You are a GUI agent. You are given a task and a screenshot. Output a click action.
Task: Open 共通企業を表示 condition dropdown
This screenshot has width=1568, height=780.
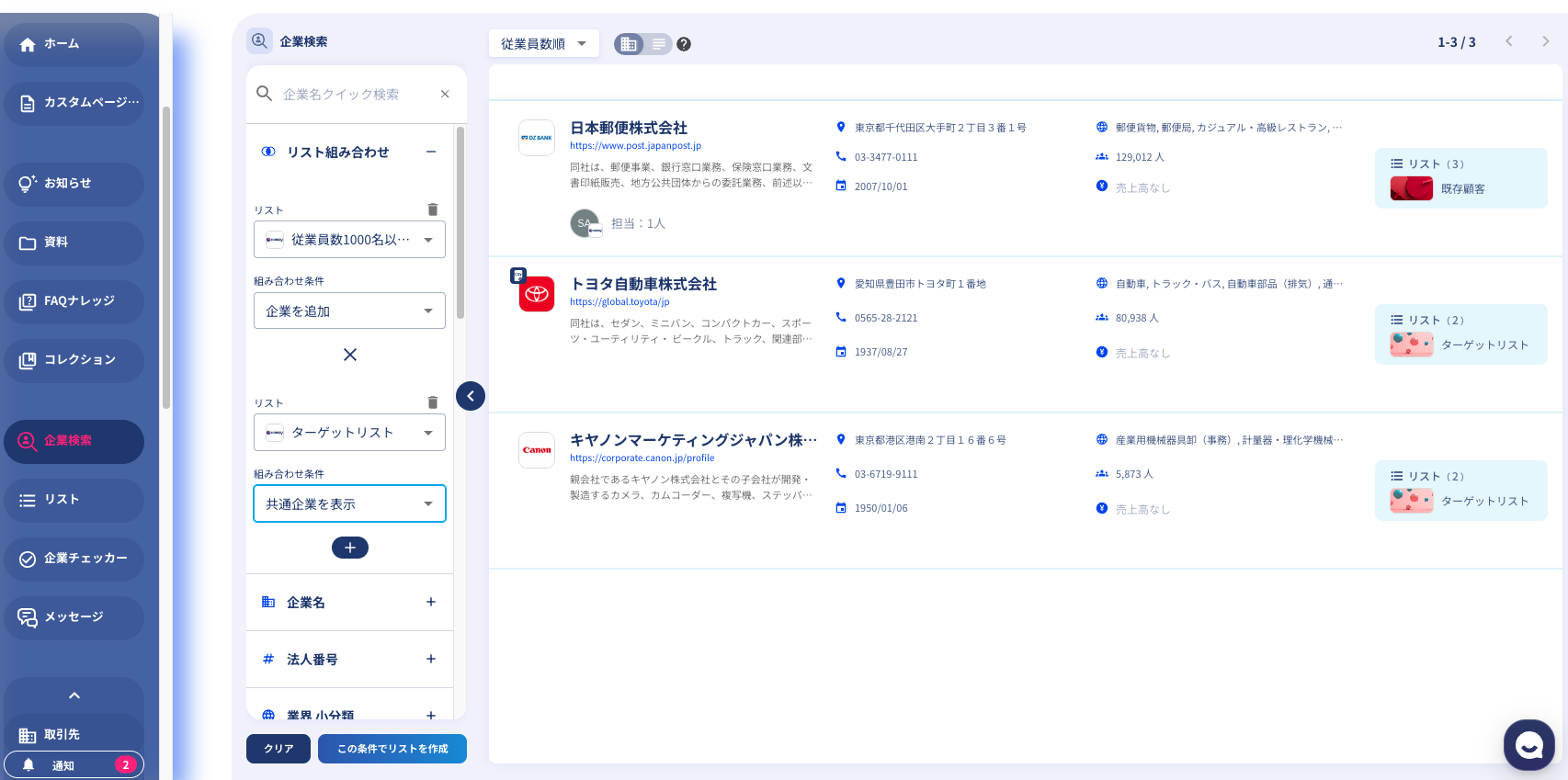click(x=349, y=503)
